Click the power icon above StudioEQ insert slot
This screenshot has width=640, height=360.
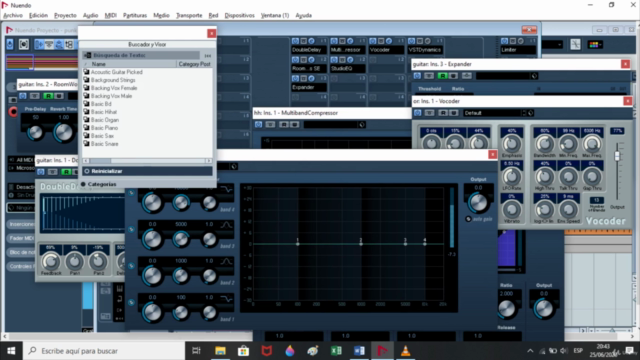coord(334,60)
